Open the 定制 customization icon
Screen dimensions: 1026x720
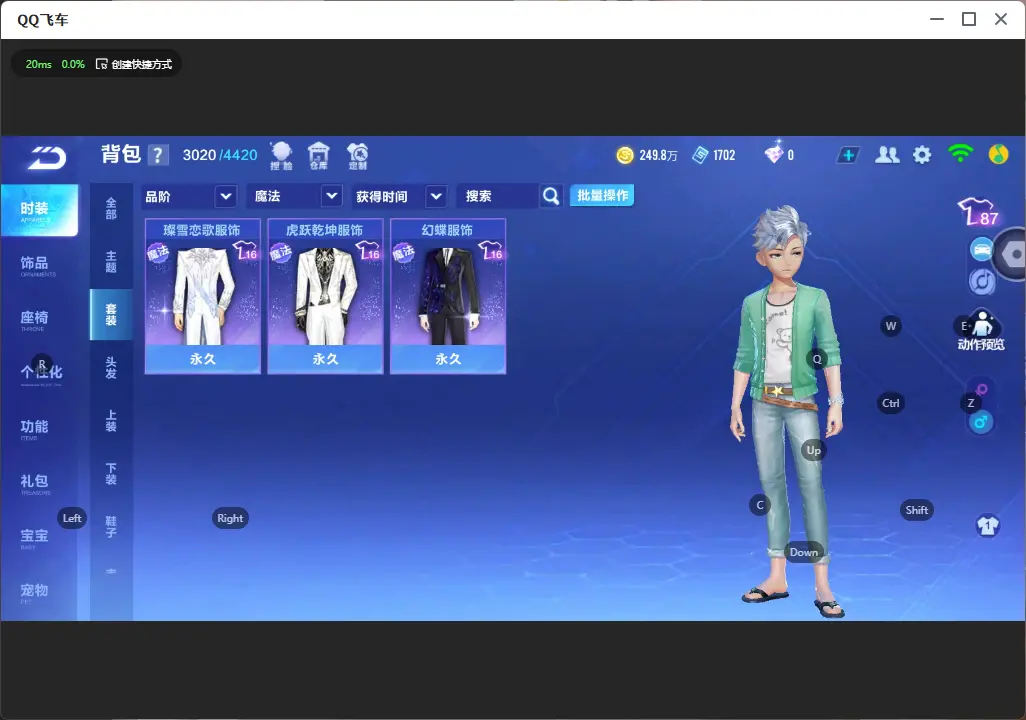pyautogui.click(x=357, y=156)
